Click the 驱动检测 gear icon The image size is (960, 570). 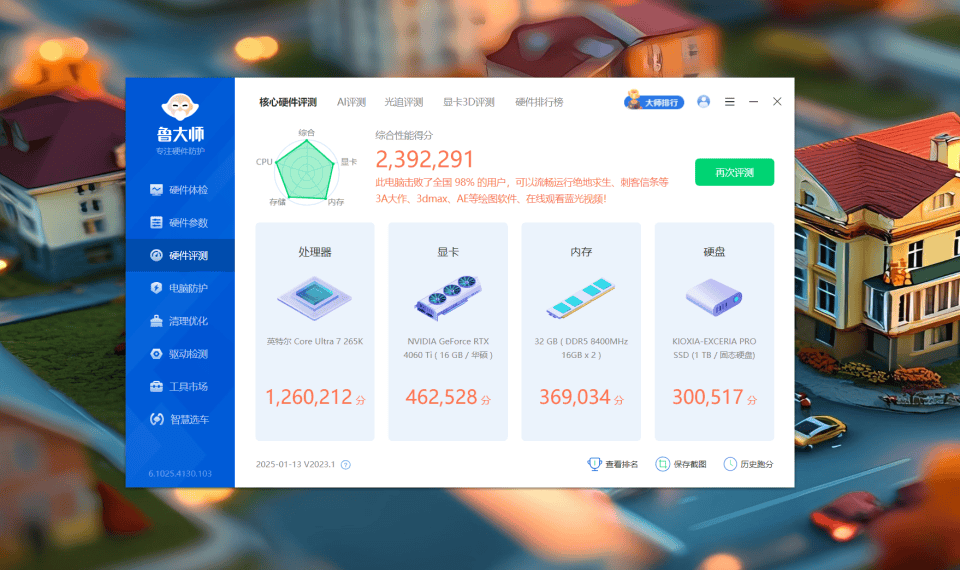tap(156, 354)
